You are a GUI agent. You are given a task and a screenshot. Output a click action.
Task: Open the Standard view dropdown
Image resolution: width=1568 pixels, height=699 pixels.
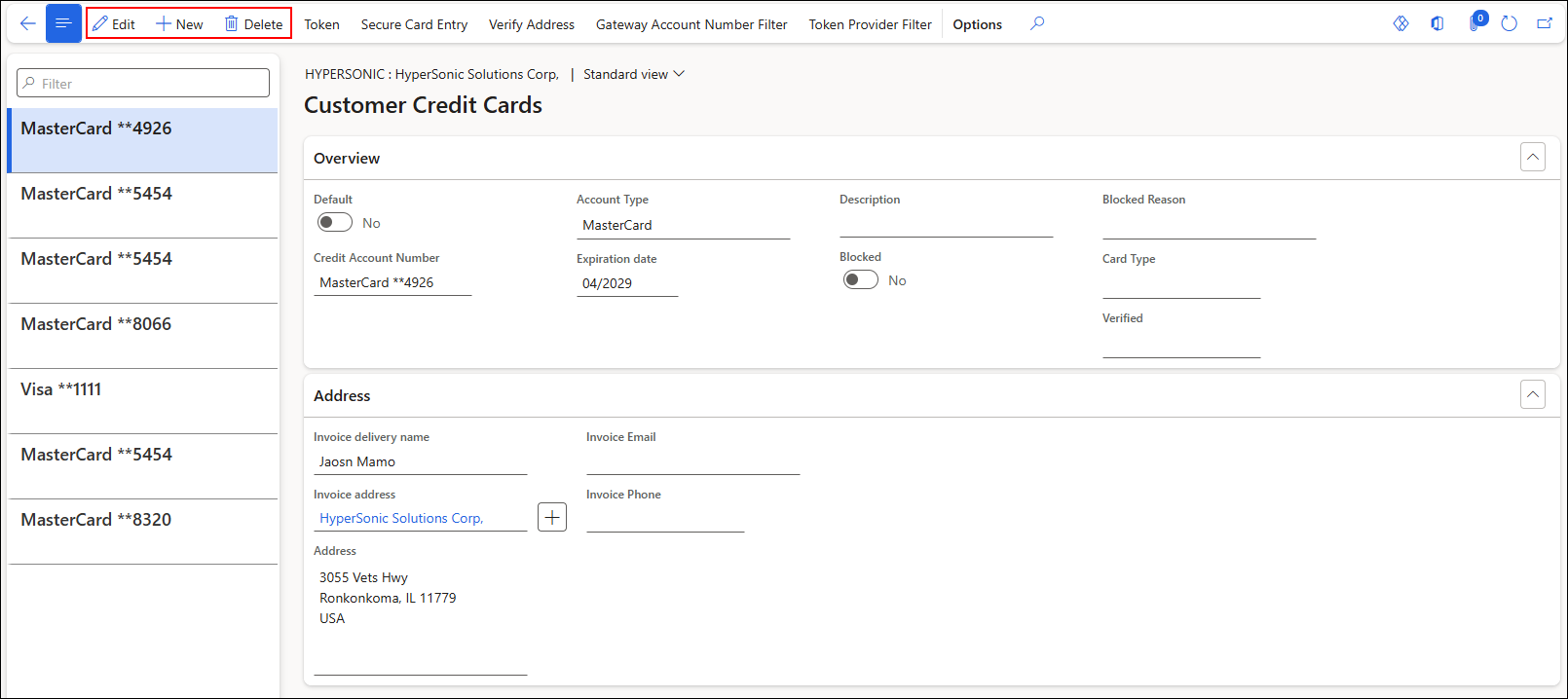(634, 74)
